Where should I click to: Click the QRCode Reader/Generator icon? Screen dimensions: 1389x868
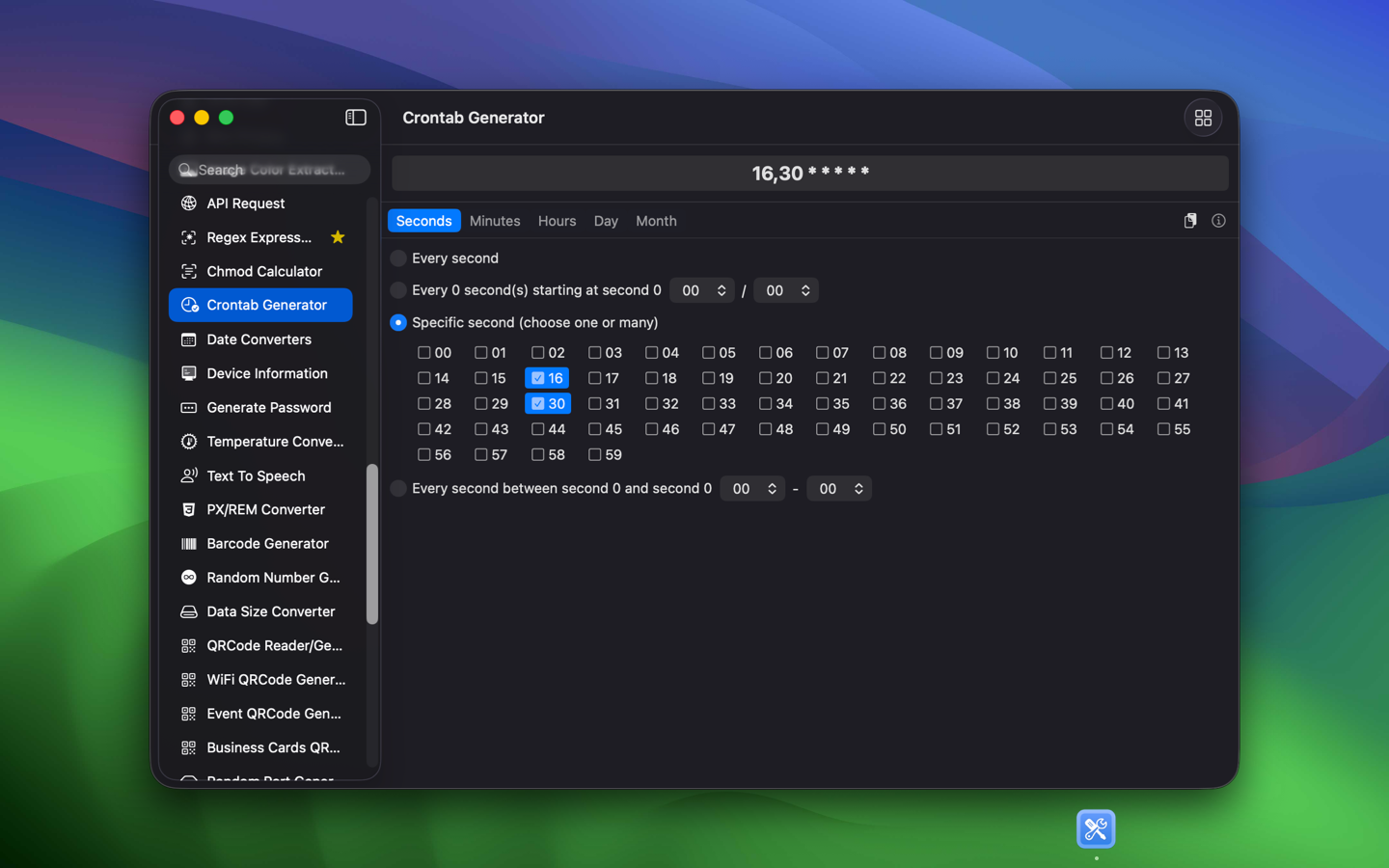(189, 646)
